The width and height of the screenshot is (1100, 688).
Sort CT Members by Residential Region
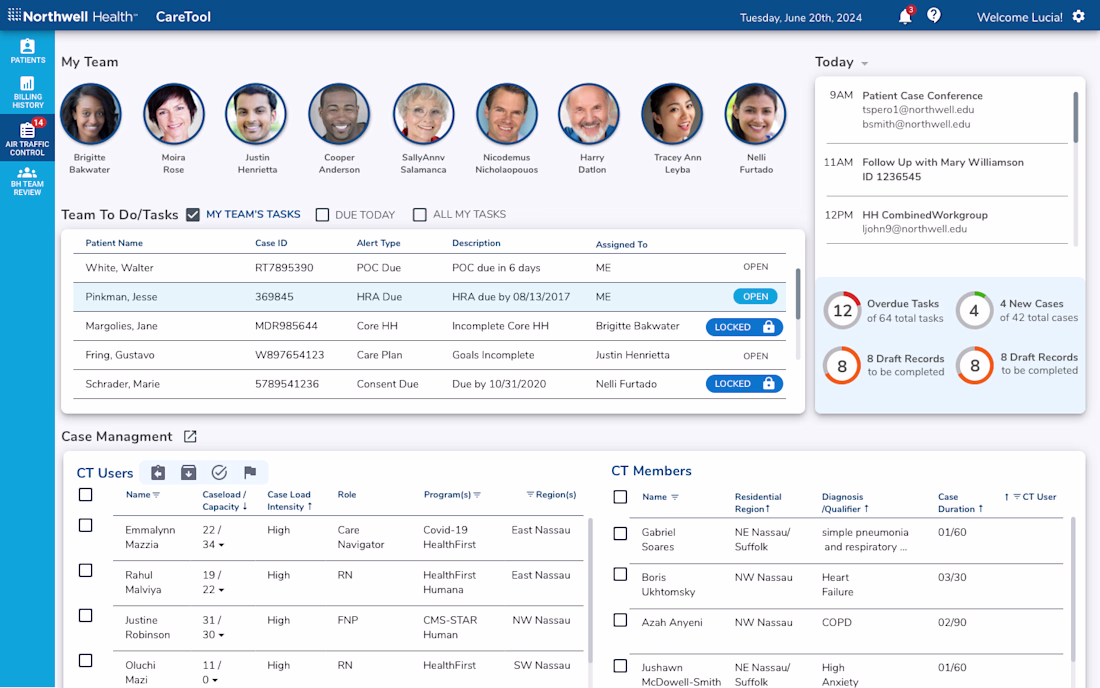tap(768, 508)
